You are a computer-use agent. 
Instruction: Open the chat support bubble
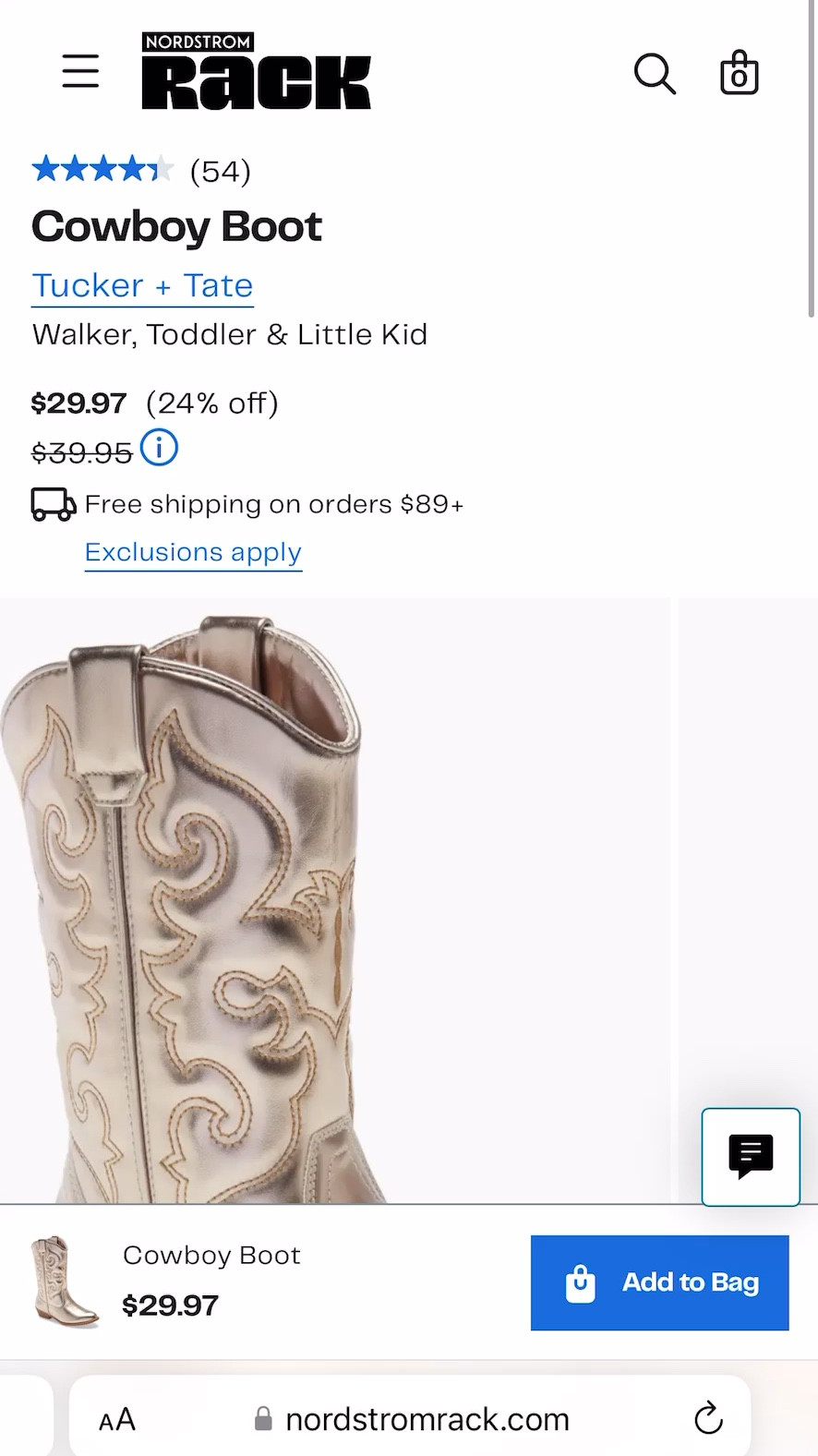[x=750, y=1157]
